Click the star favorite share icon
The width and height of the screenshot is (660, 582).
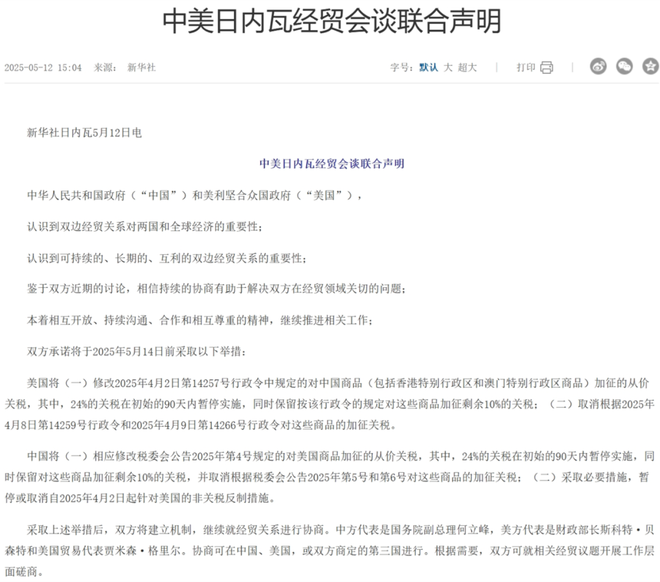pos(649,67)
